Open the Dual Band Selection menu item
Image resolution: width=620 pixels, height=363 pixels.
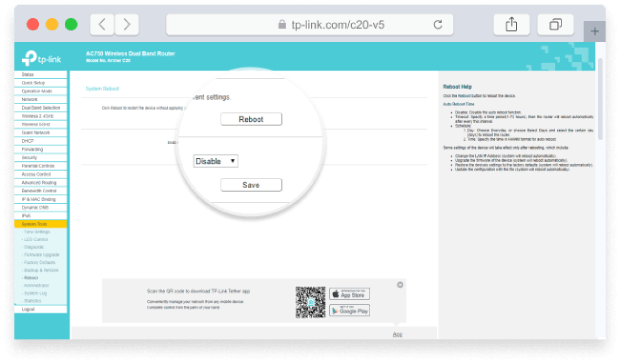tap(41, 108)
